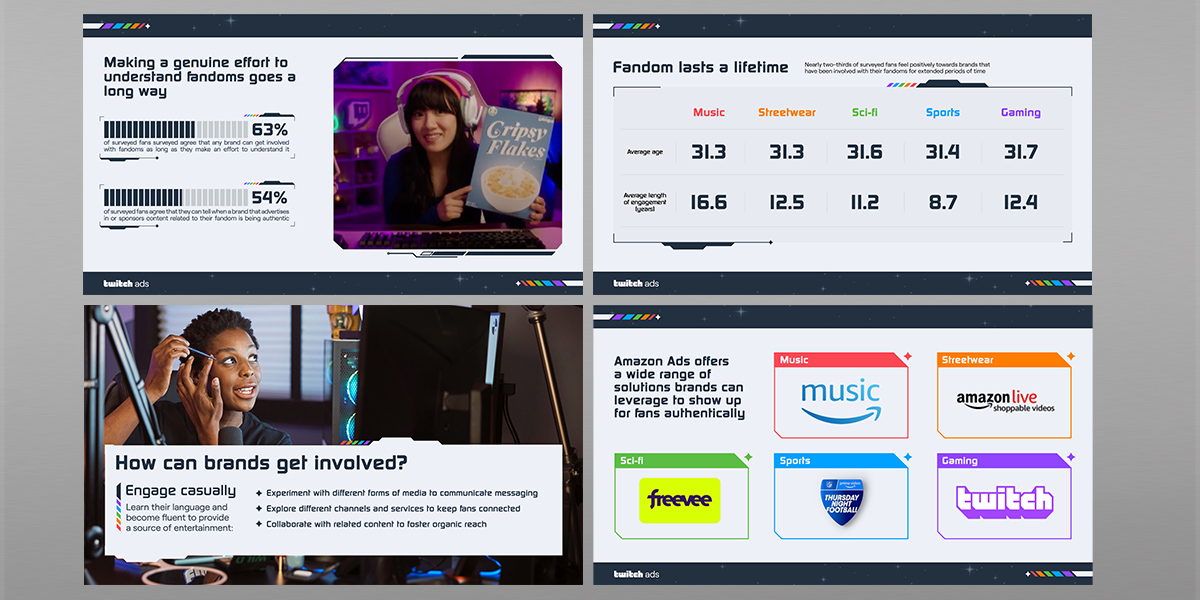Select the green Sci-fi label on the logo card

point(632,461)
